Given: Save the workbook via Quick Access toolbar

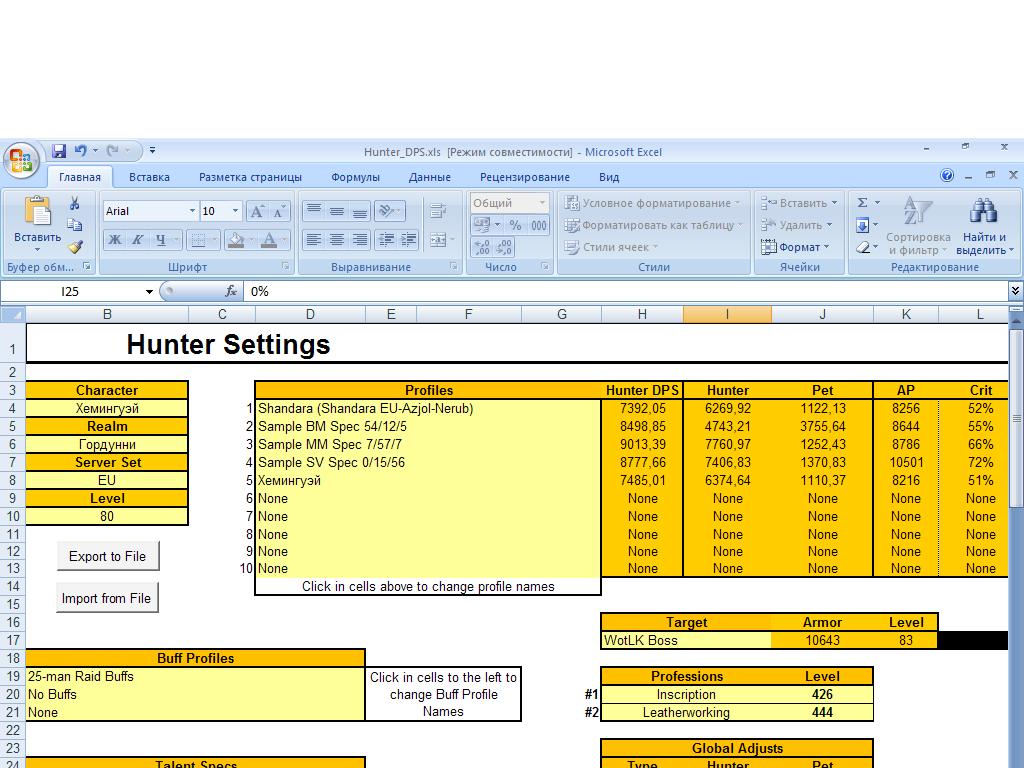Looking at the screenshot, I should pyautogui.click(x=59, y=151).
